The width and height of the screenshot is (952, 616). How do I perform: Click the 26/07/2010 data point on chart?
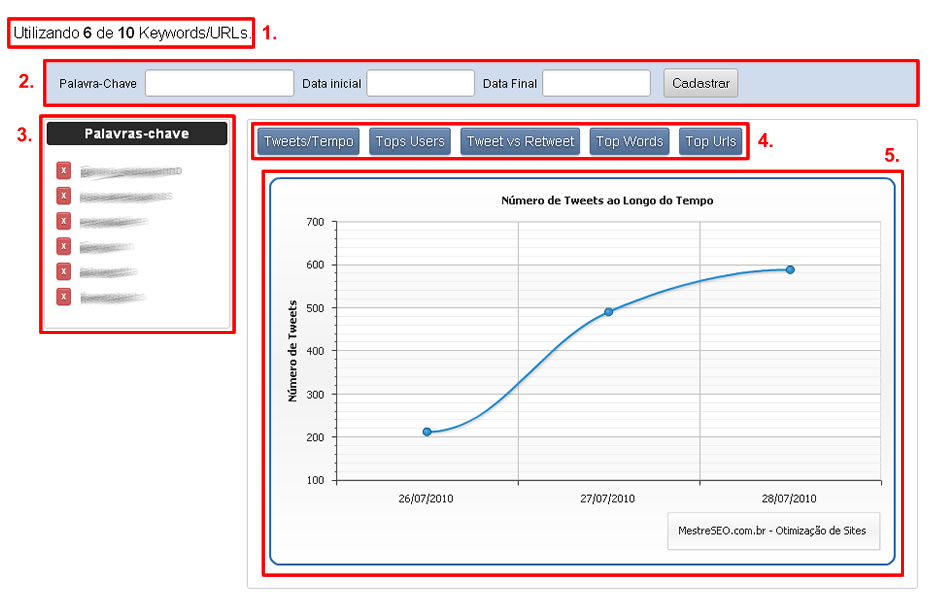(x=427, y=432)
